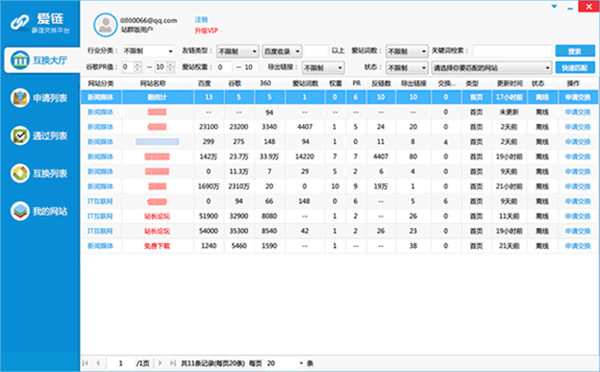The height and width of the screenshot is (372, 600).
Task: Click the 33.9万 cell in the 360 column
Action: (269, 157)
